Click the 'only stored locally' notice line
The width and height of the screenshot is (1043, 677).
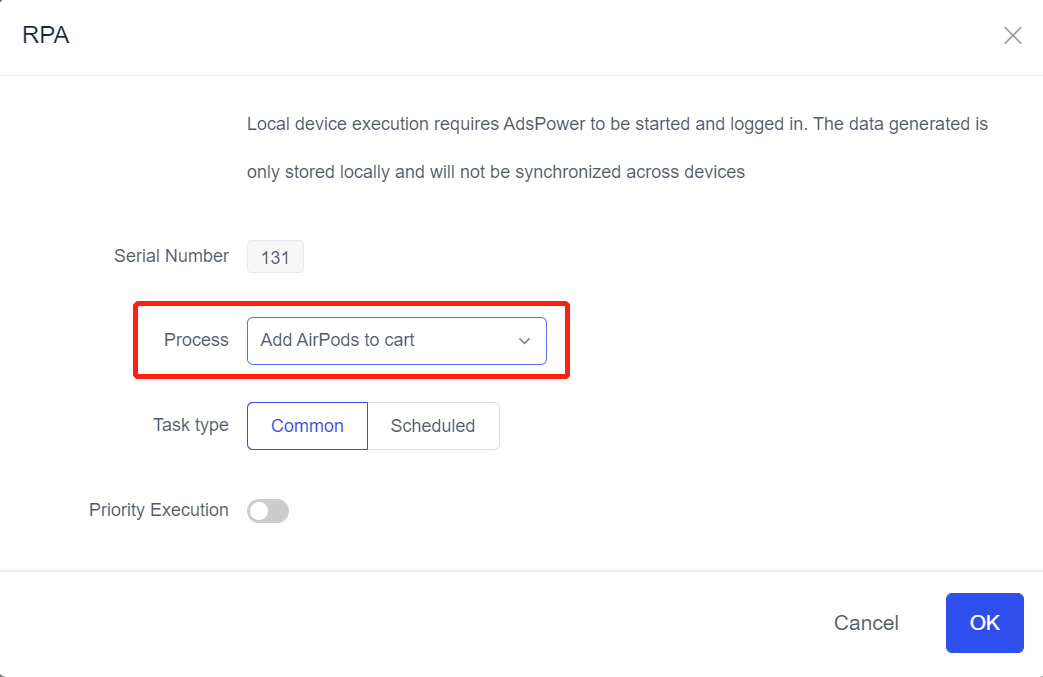[x=495, y=172]
